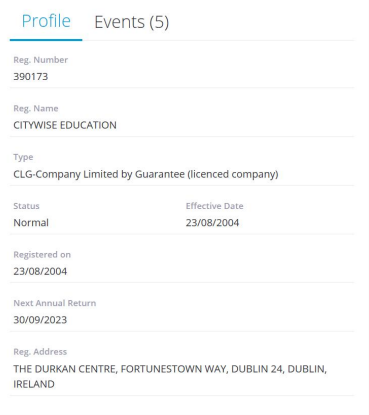Viewport: 369px width, 415px height.
Task: Click the Type field label
Action: click(23, 157)
